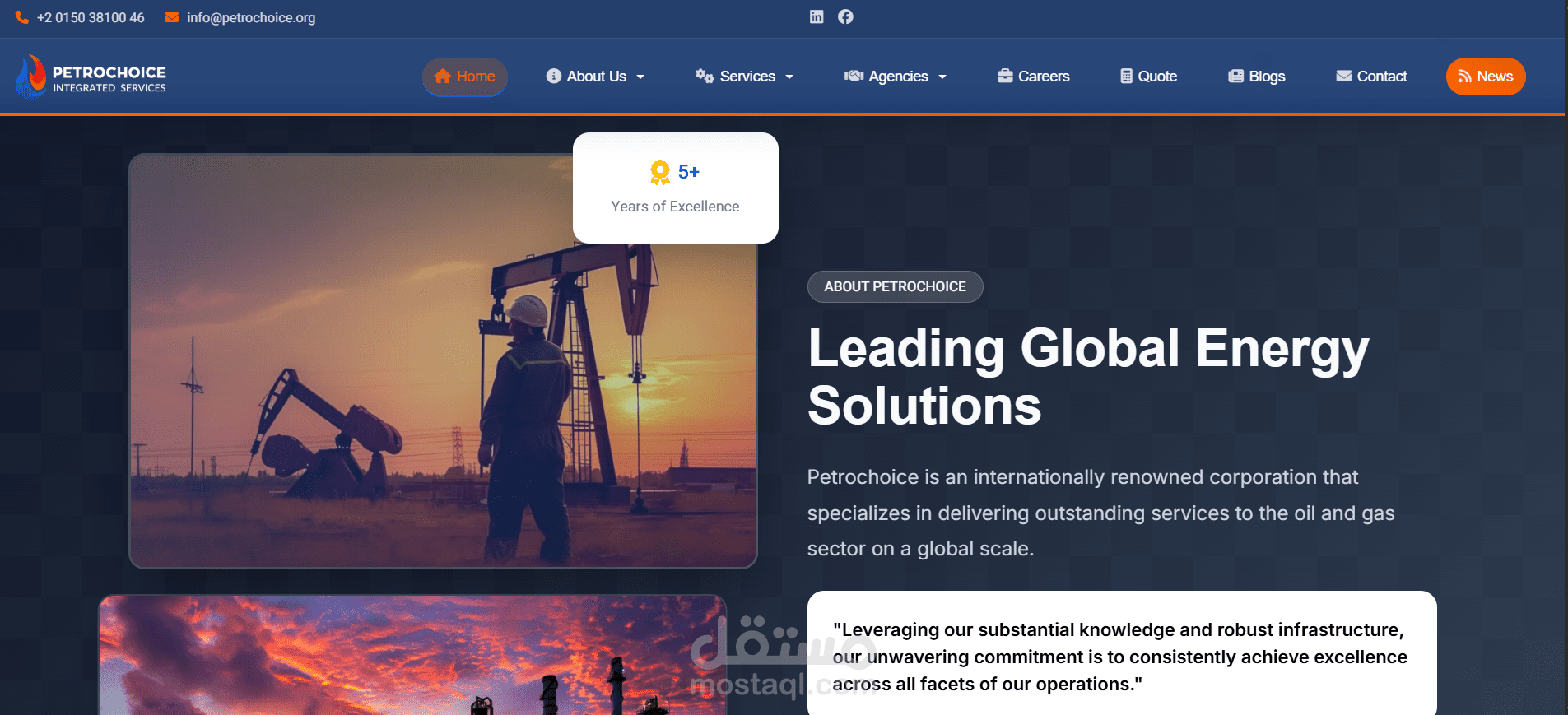The image size is (1568, 715).
Task: Click the info@petrochoice.org email link
Action: tap(251, 17)
